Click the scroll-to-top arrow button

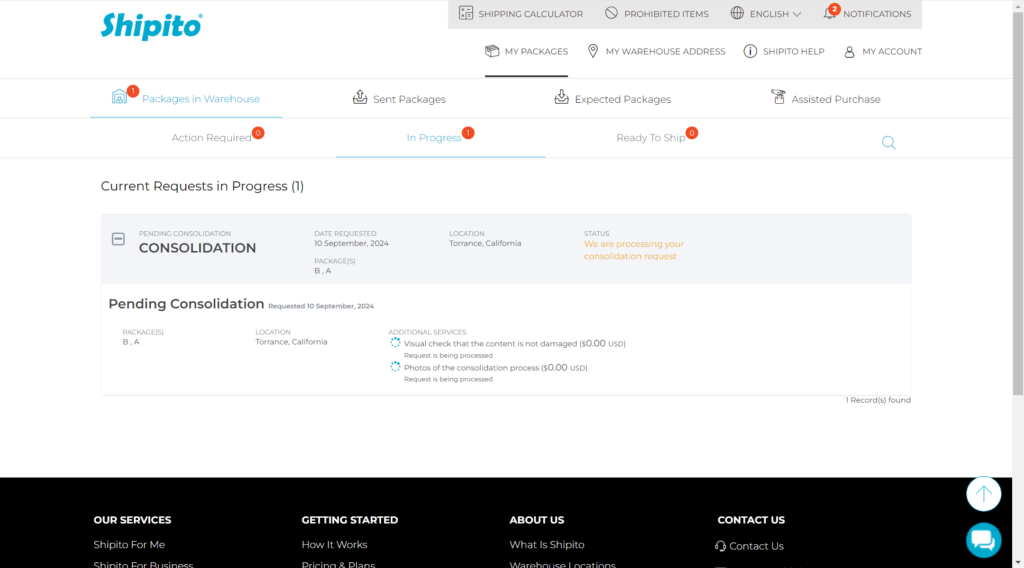click(984, 494)
